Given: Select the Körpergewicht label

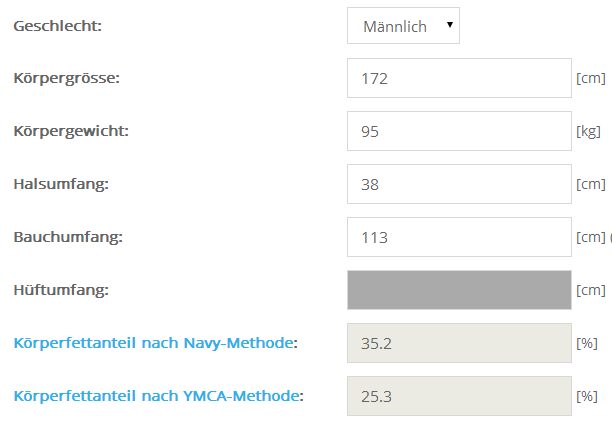Looking at the screenshot, I should [x=71, y=131].
